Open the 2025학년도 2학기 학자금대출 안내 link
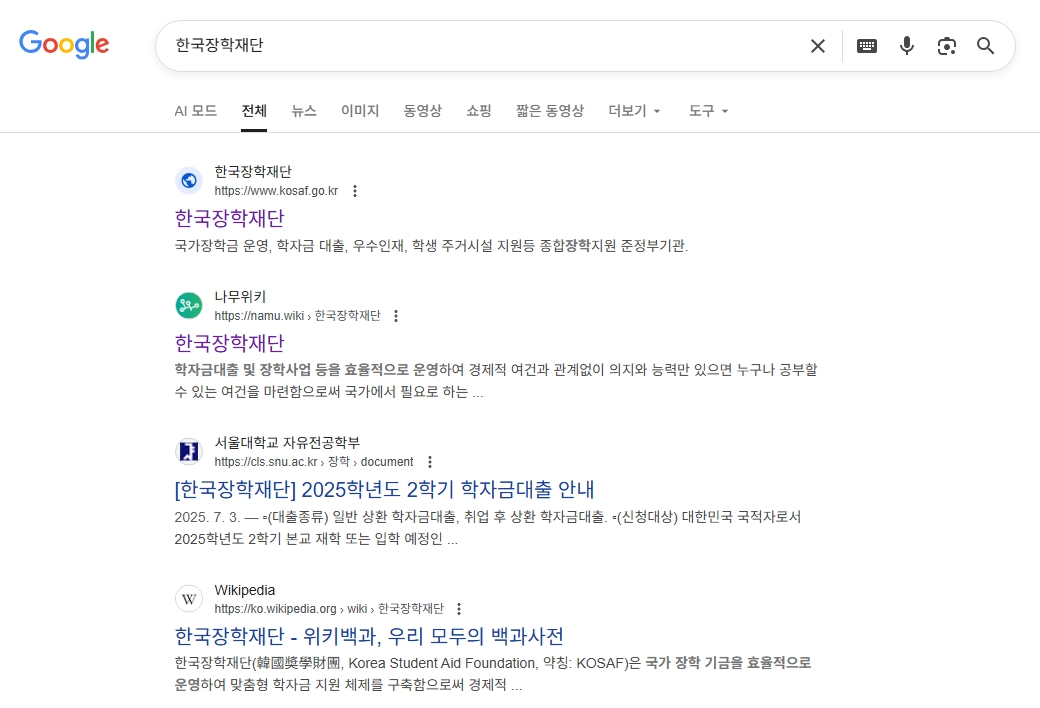 (384, 490)
